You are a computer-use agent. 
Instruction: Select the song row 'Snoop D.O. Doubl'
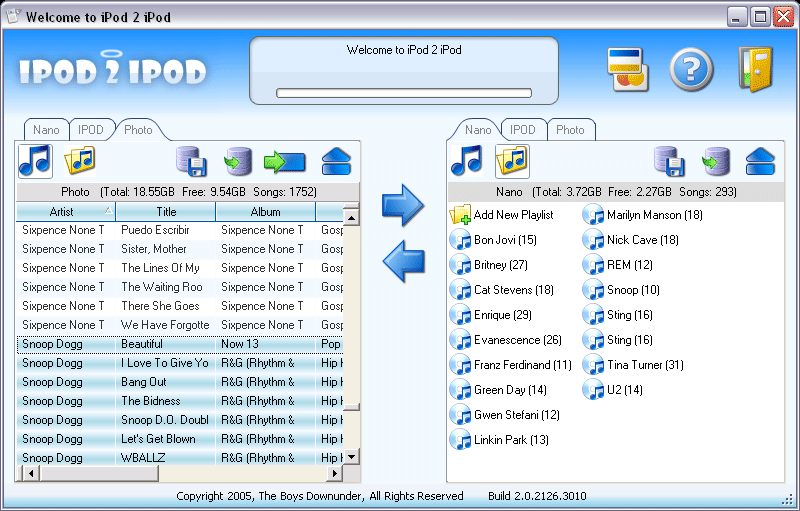coord(180,420)
